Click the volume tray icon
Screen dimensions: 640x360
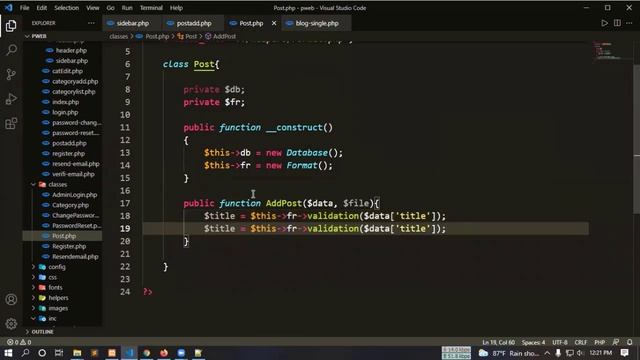pyautogui.click(x=580, y=353)
